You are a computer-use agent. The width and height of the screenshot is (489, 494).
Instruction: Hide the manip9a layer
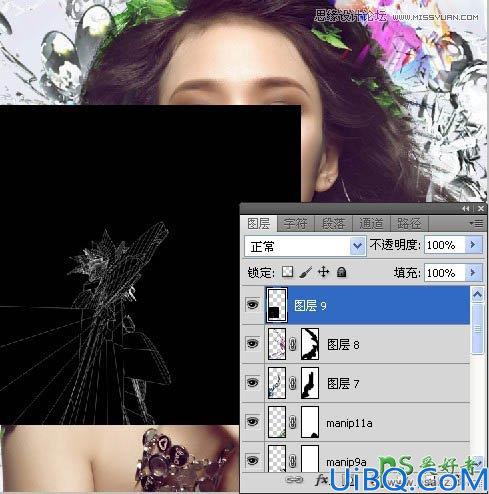252,460
